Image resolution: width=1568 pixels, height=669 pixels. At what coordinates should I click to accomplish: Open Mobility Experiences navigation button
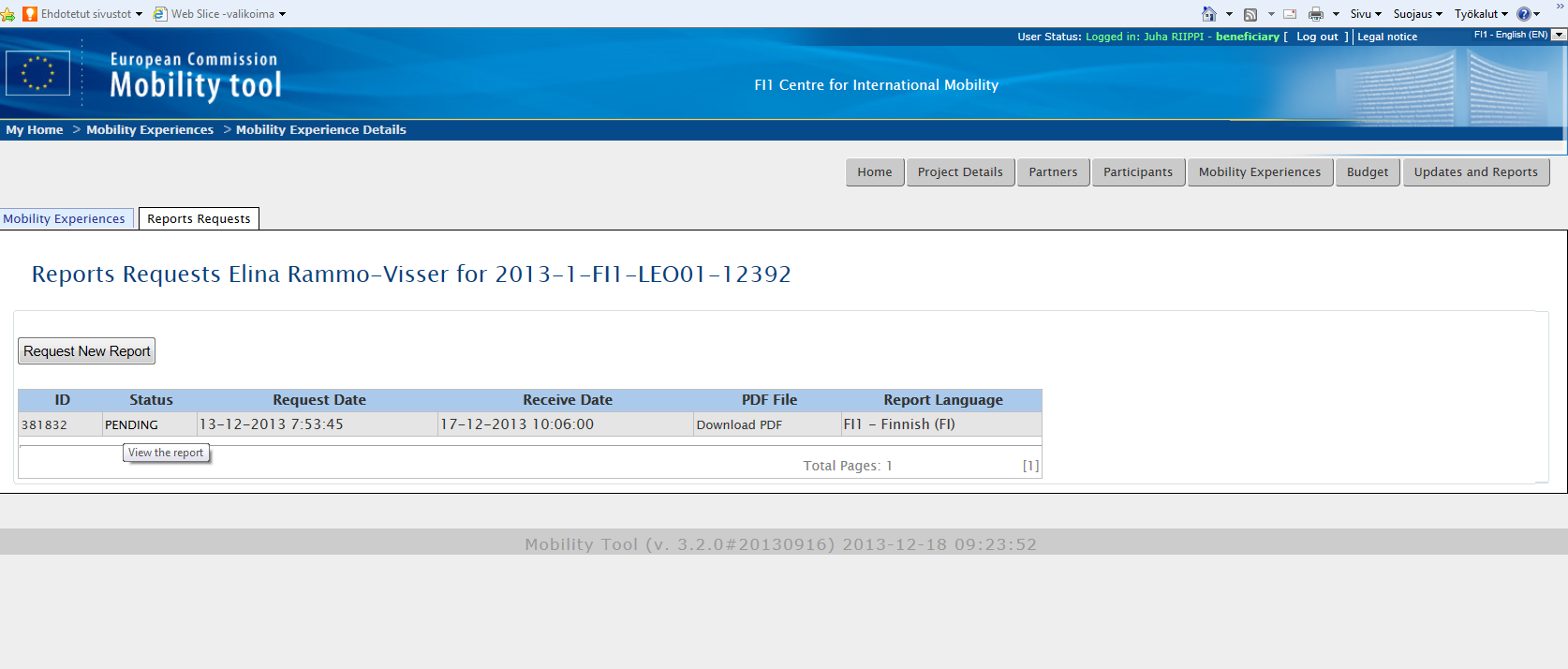(1260, 172)
